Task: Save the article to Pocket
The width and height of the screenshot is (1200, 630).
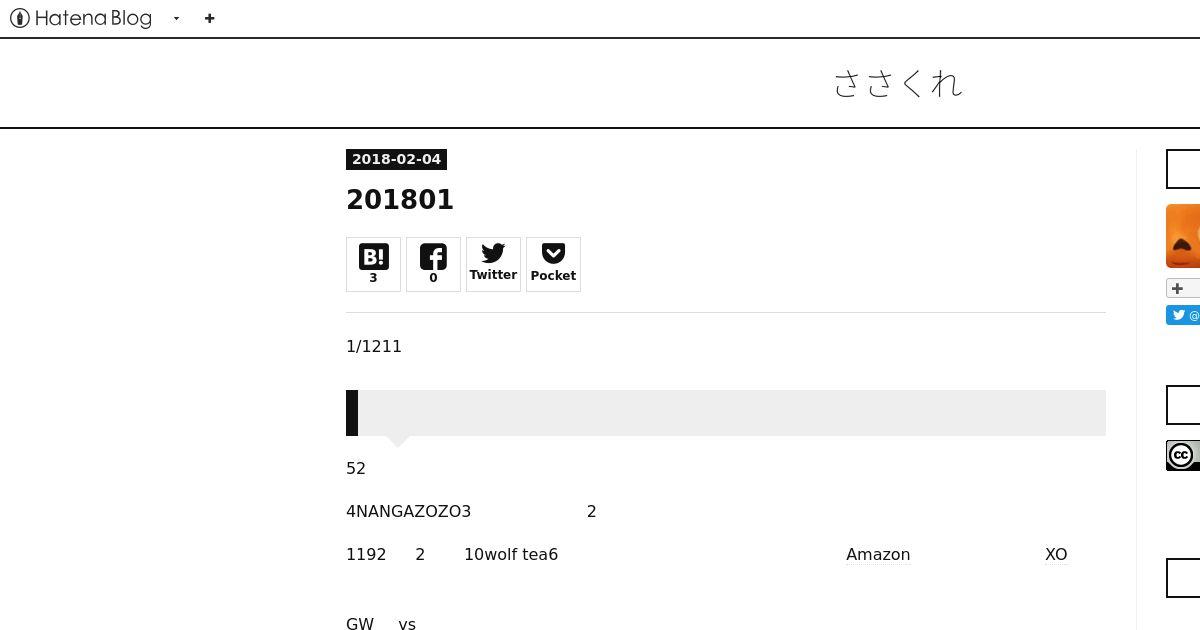Action: [x=553, y=264]
